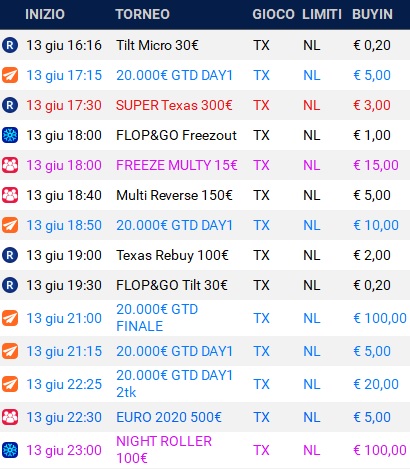The height and width of the screenshot is (469, 410).
Task: Click the R icon beside SUPER Texas 300€
Action: click(x=10, y=105)
